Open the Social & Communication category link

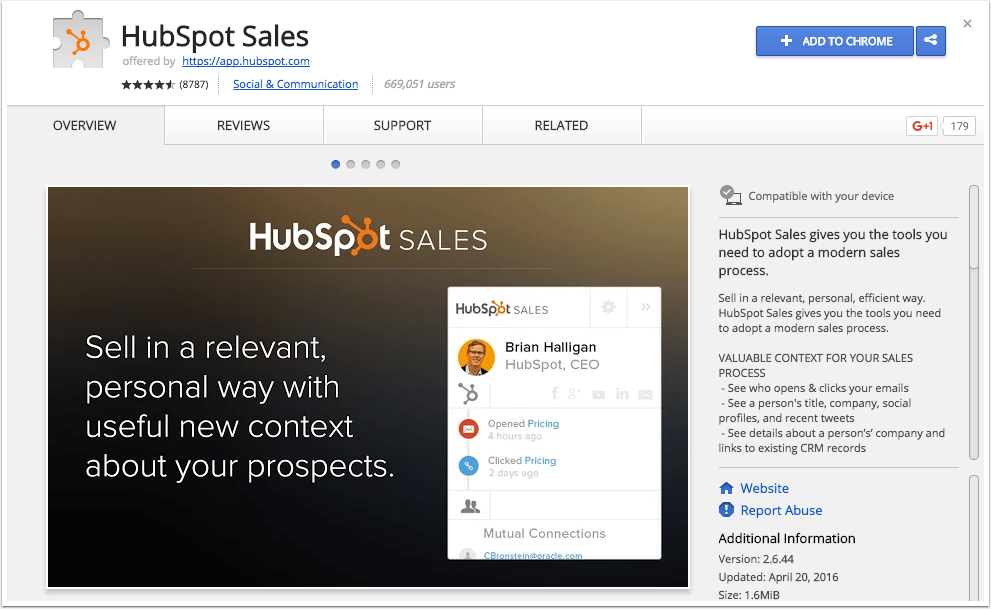point(295,84)
